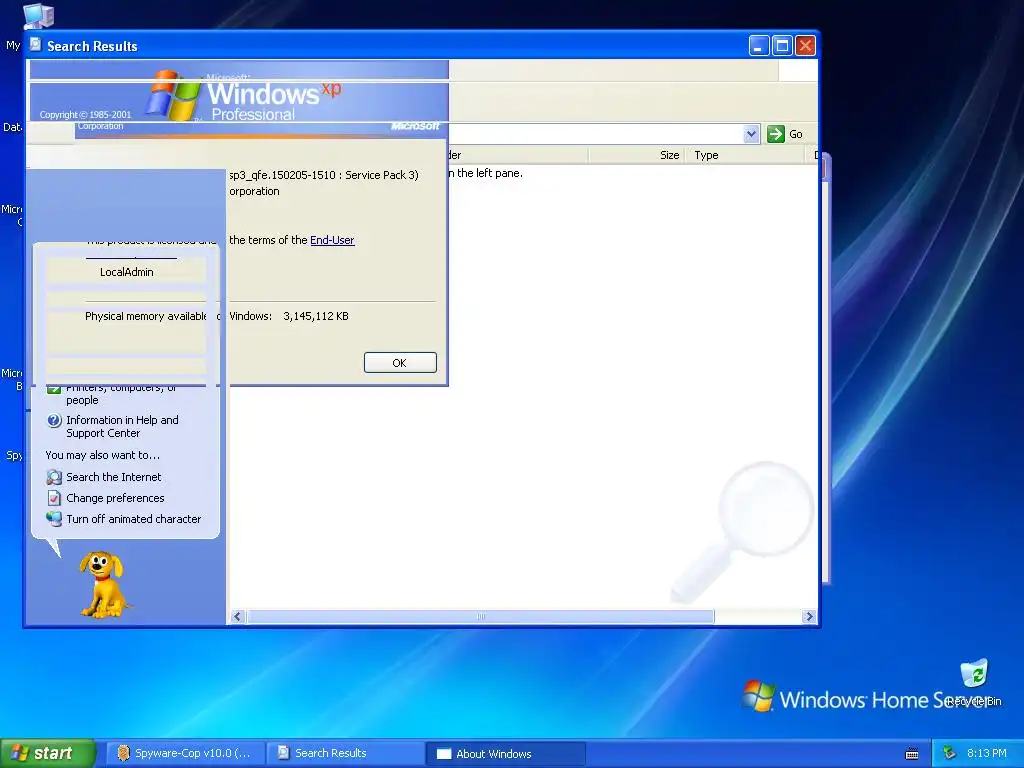1024x768 pixels.
Task: Click the horizontal scrollbar left arrow
Action: point(238,616)
